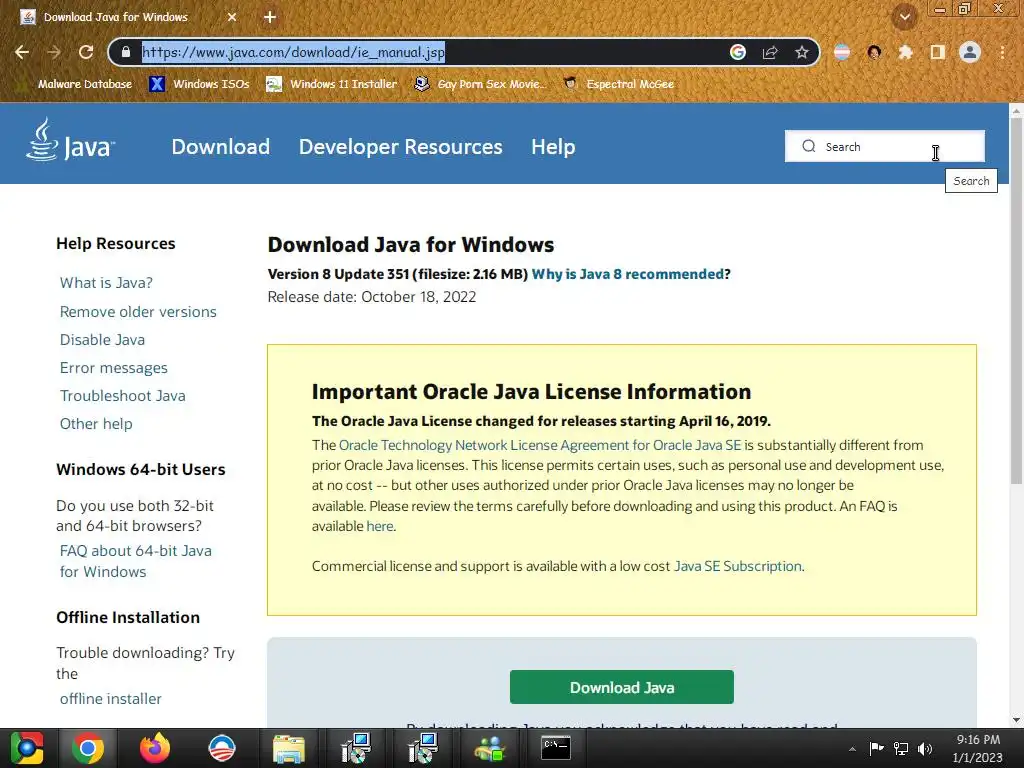Image resolution: width=1024 pixels, height=768 pixels.
Task: Click the network tray icon
Action: 901,748
